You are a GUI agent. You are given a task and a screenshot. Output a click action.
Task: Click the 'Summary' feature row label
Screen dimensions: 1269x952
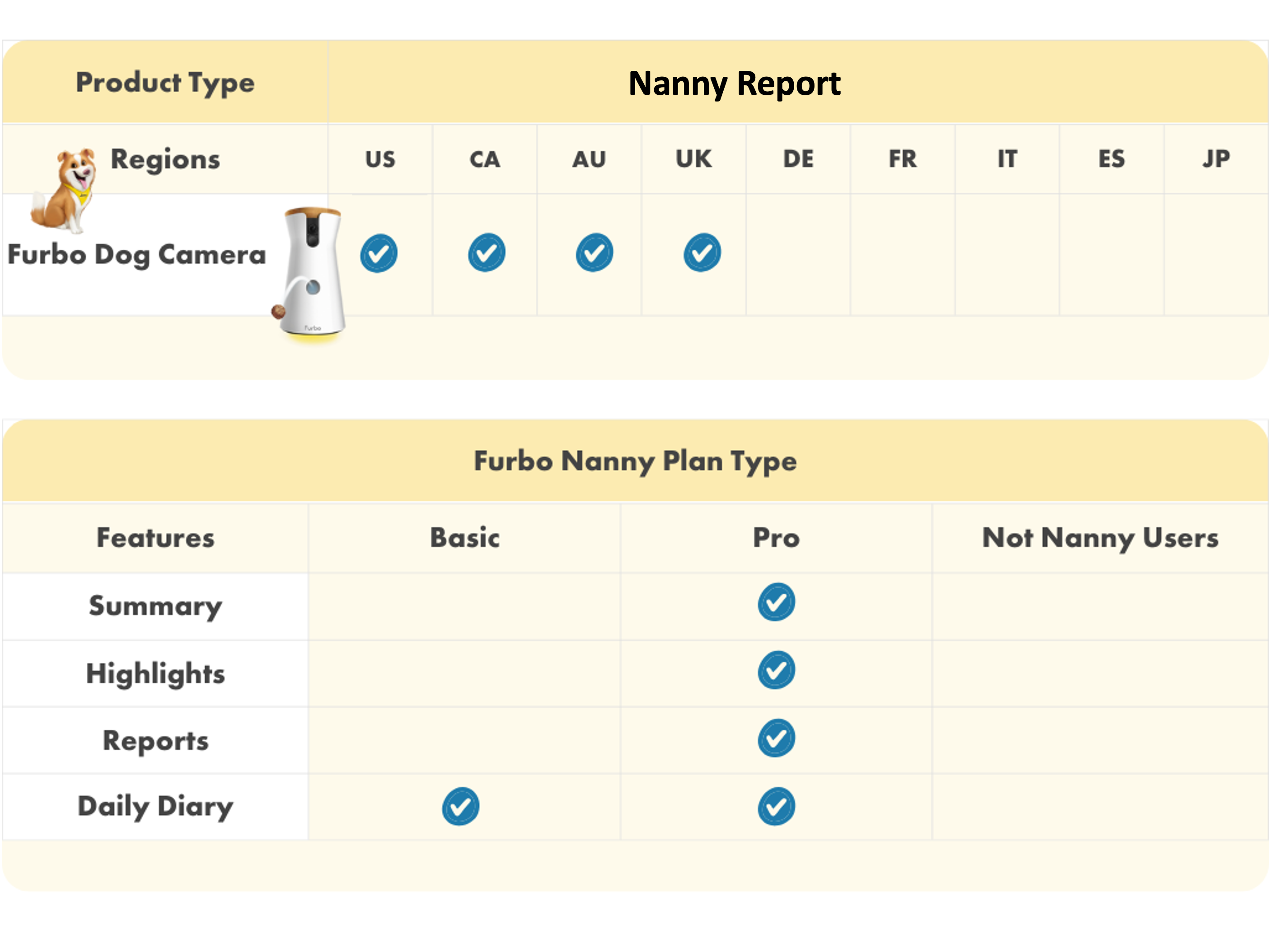(155, 607)
